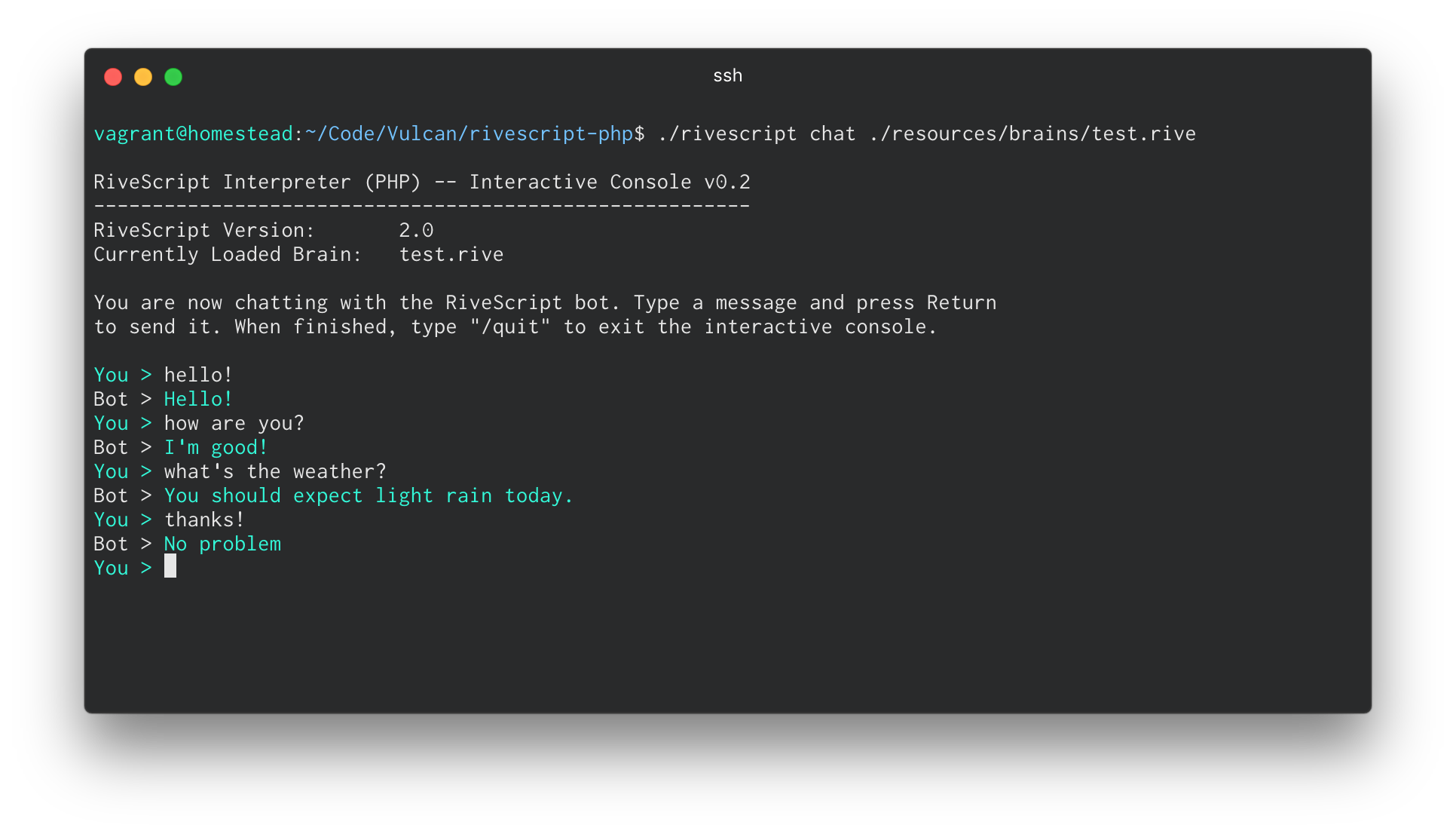Click the first 'You >' prompt label

coord(122,375)
